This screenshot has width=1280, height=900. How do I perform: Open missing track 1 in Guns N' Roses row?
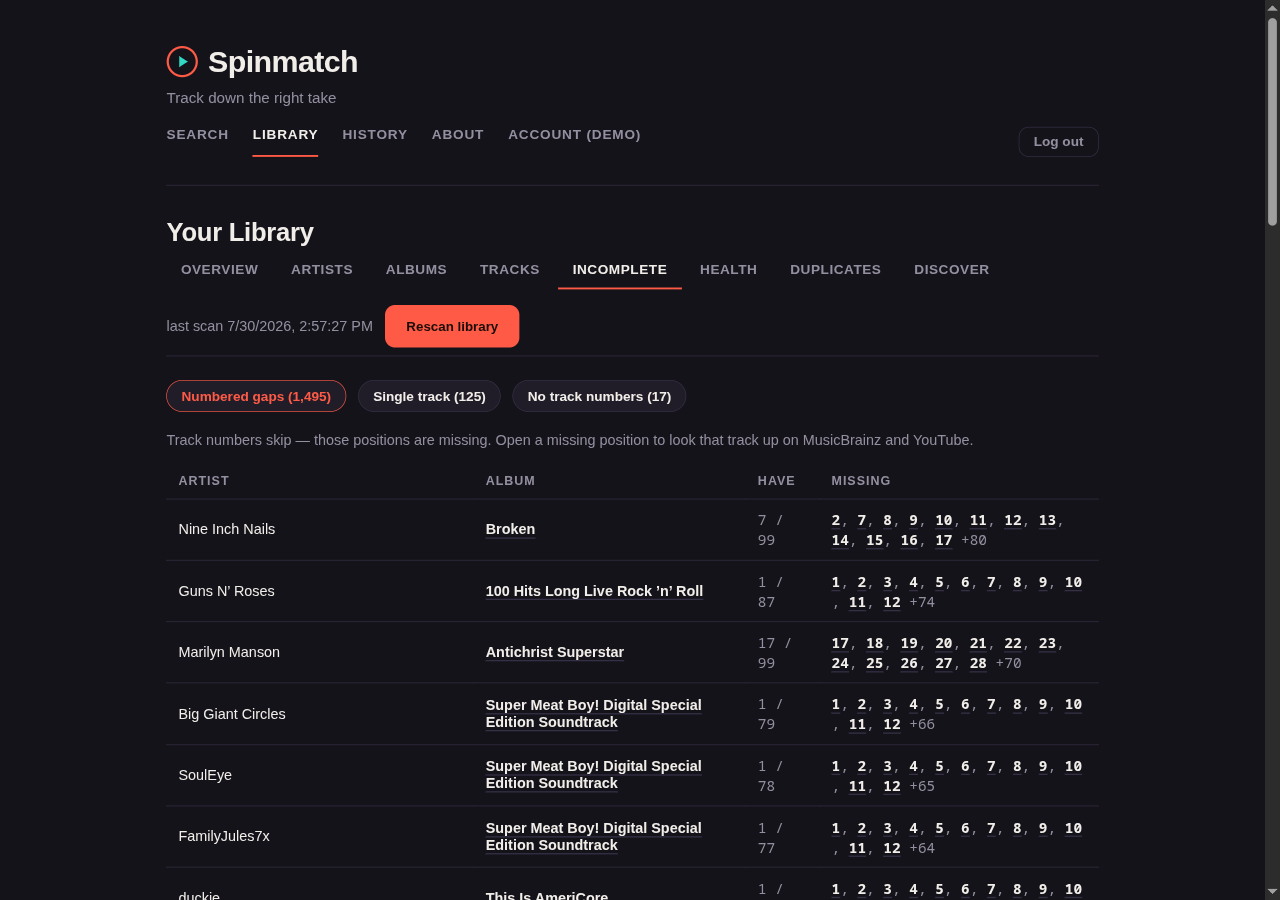coord(836,582)
